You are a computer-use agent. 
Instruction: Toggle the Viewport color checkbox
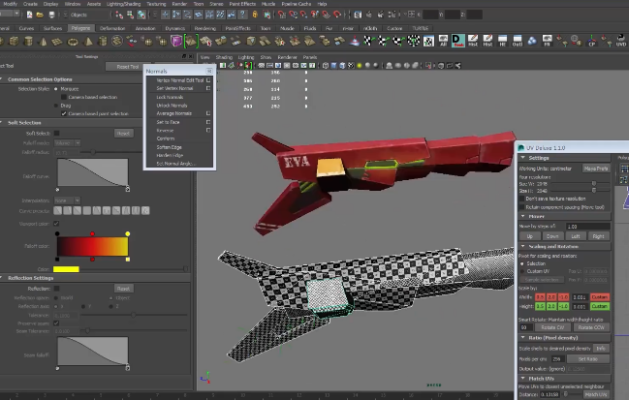coord(56,224)
